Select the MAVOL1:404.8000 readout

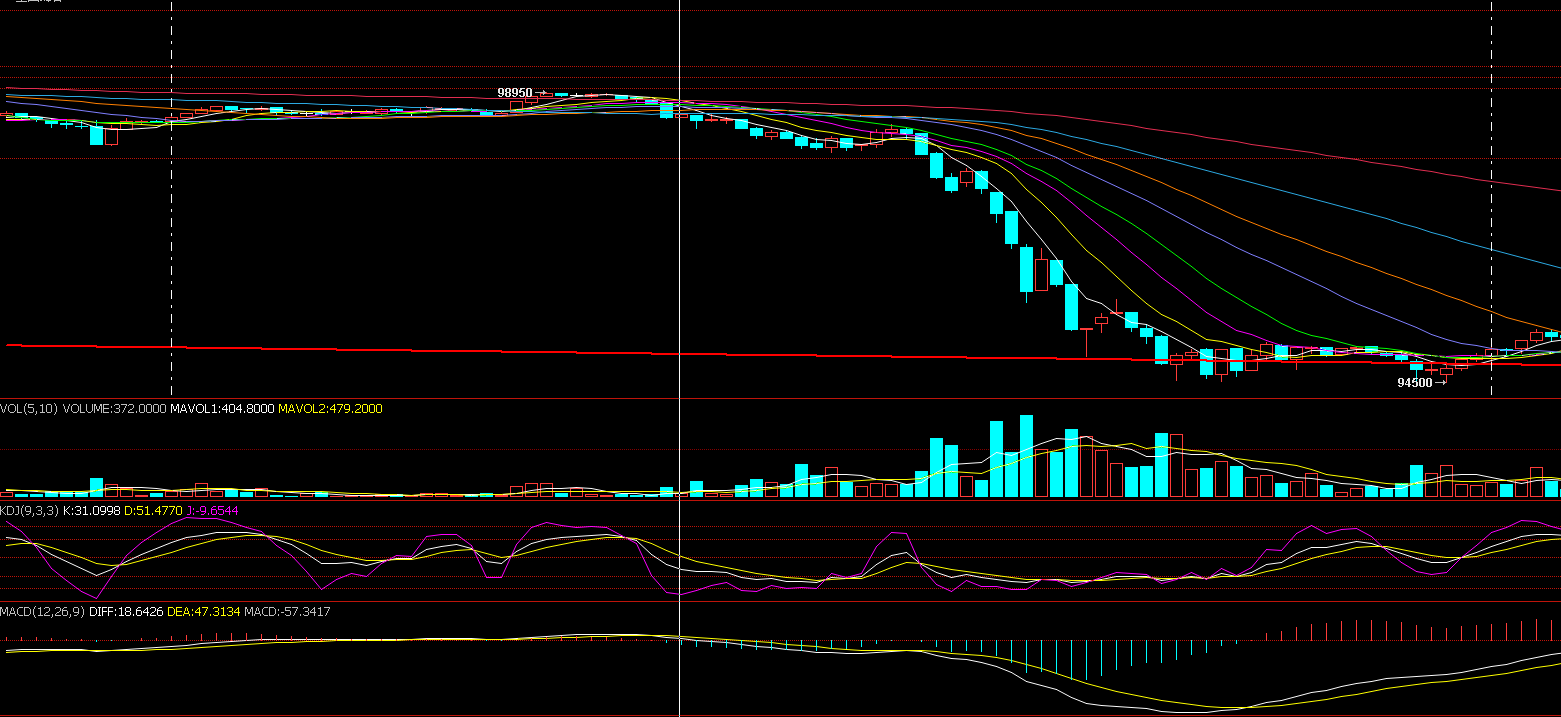[222, 408]
